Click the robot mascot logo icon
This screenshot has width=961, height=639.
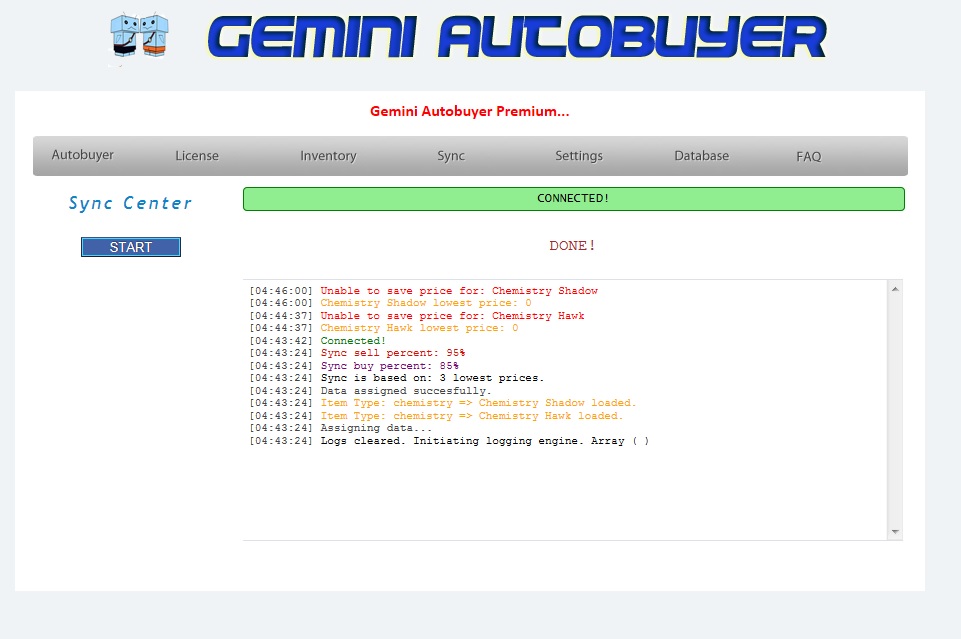138,38
